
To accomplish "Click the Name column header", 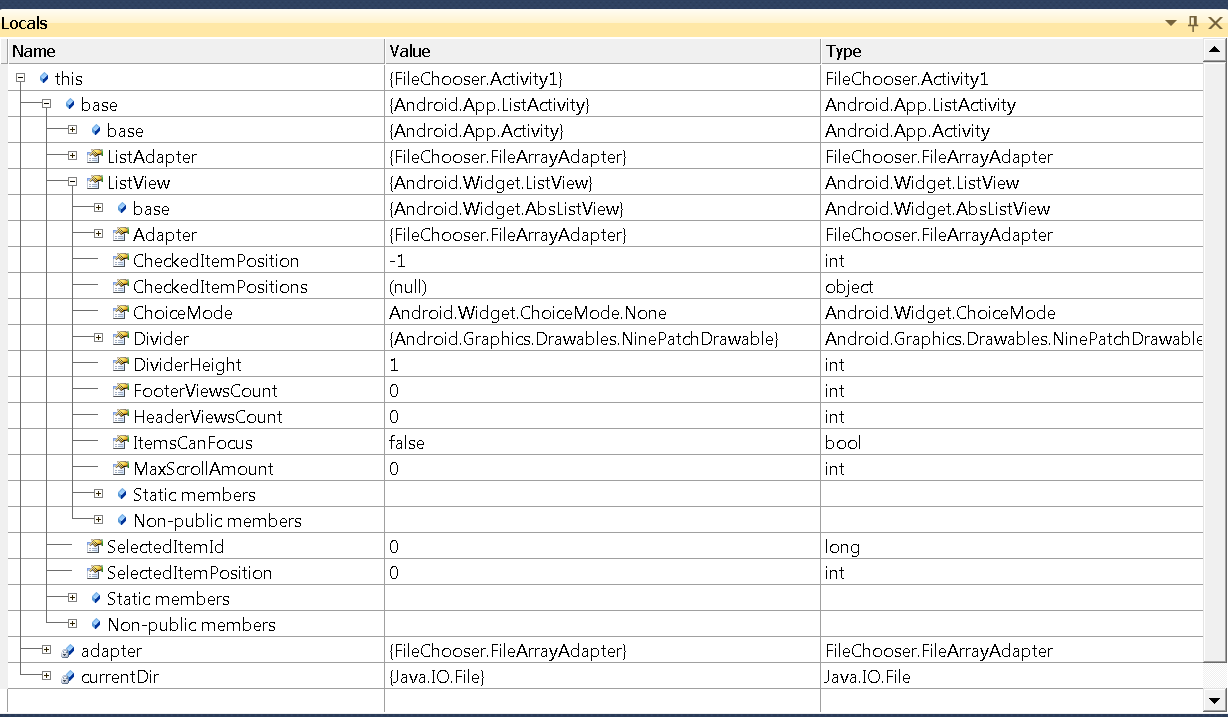I will (x=195, y=51).
